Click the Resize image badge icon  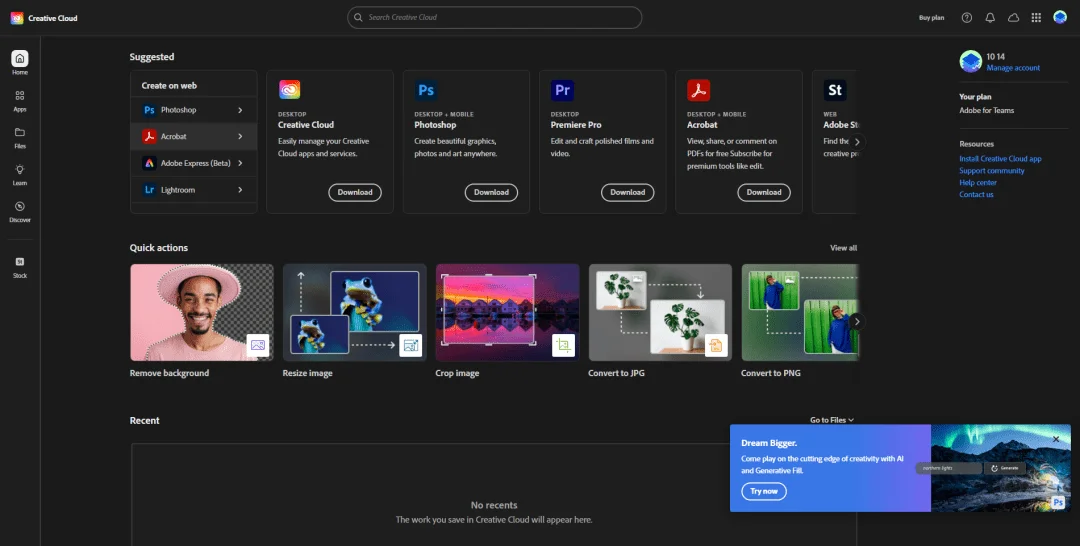point(411,345)
